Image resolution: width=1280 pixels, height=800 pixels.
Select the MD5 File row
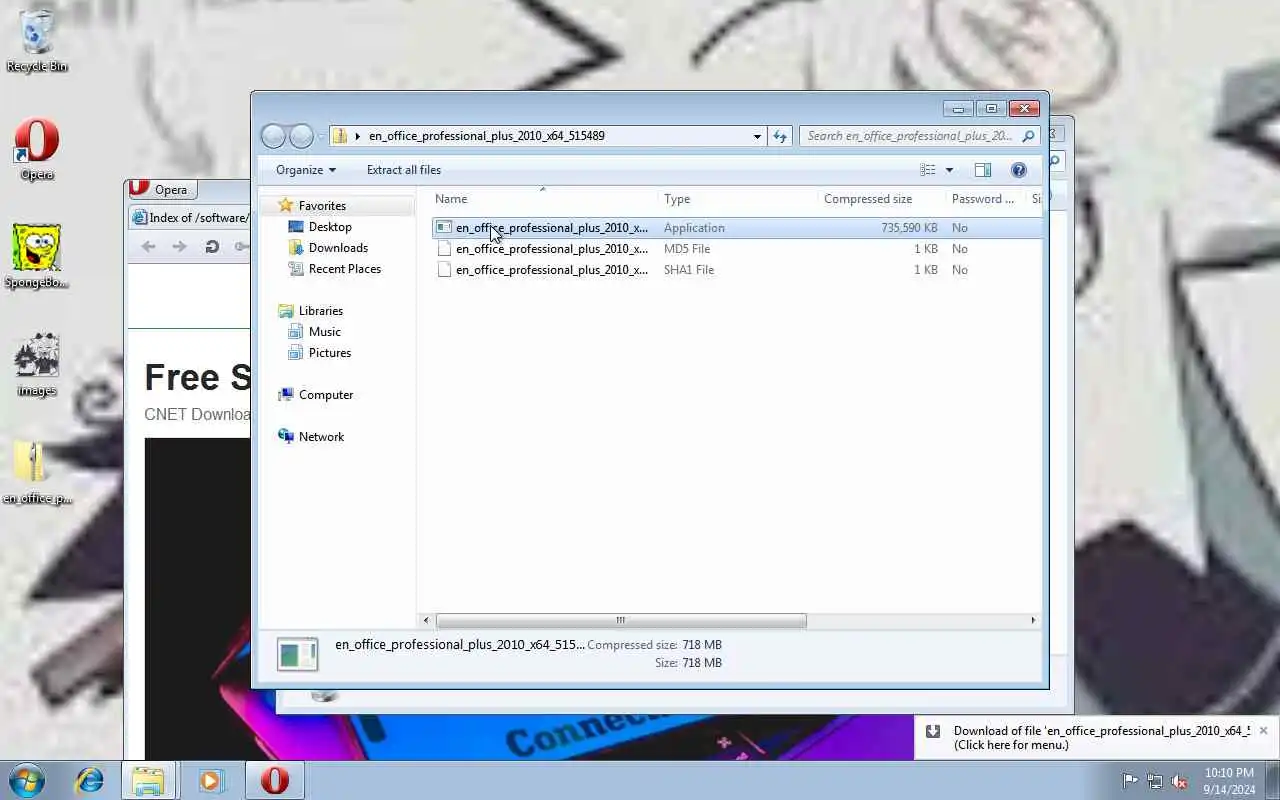736,249
